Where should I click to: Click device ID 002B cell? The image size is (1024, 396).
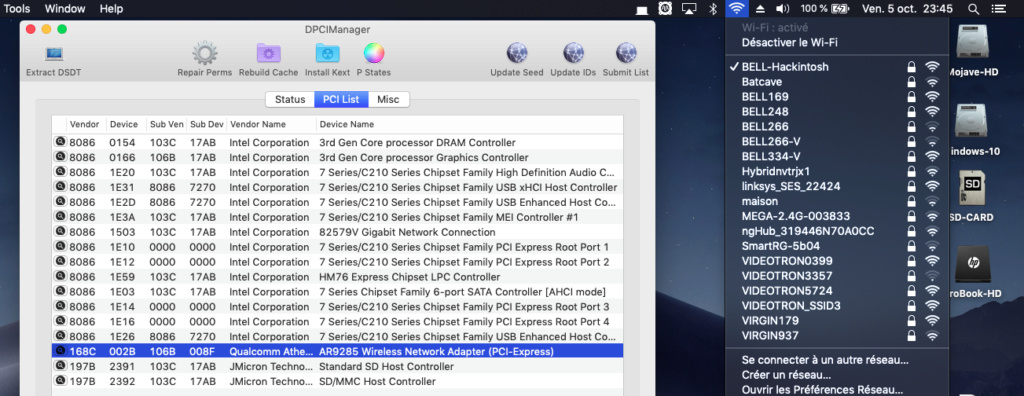(x=123, y=352)
